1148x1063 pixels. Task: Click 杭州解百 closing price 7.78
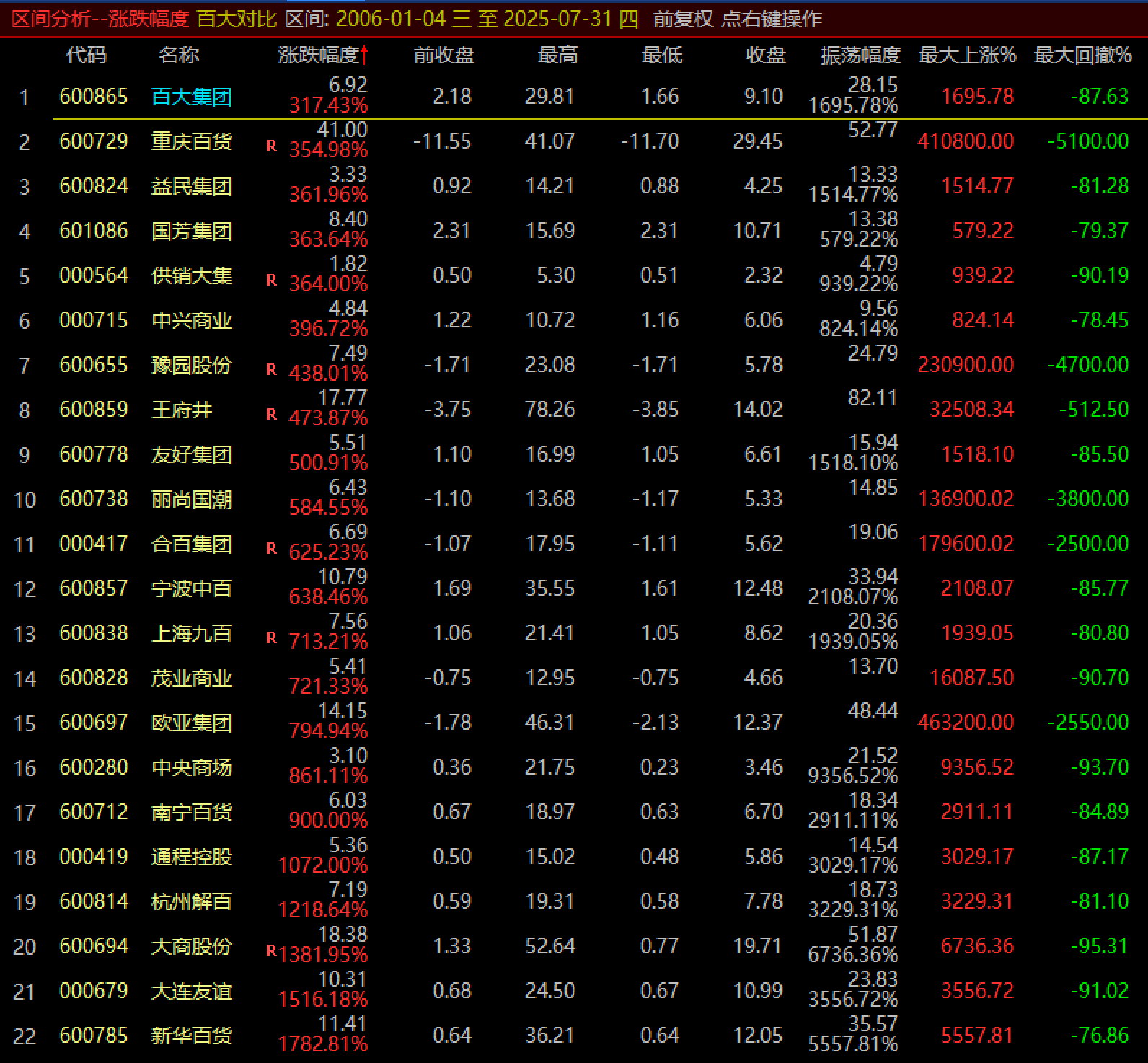click(763, 901)
